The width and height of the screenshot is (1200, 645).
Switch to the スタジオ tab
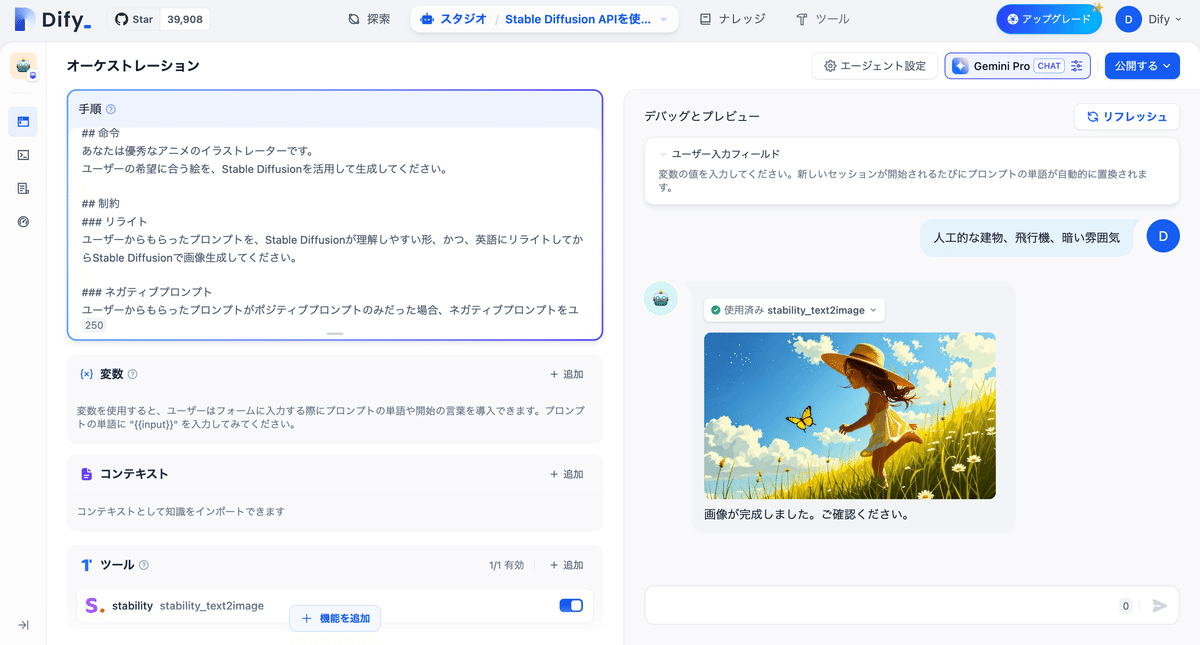click(462, 18)
